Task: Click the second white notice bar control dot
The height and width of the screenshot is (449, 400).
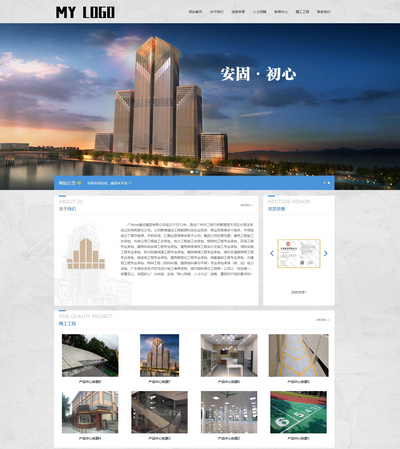Action: click(329, 183)
